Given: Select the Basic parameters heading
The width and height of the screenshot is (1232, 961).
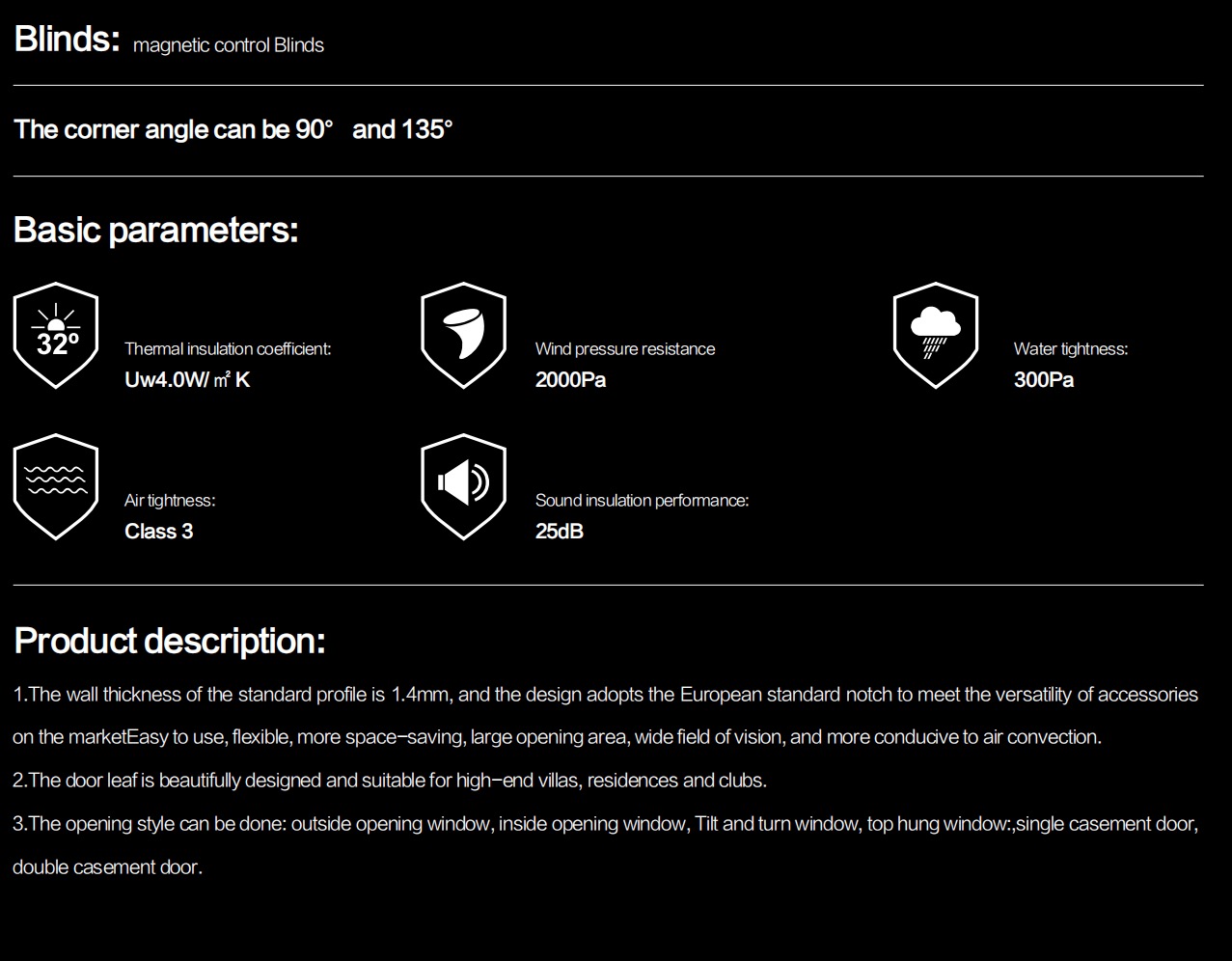Looking at the screenshot, I should coord(156,231).
